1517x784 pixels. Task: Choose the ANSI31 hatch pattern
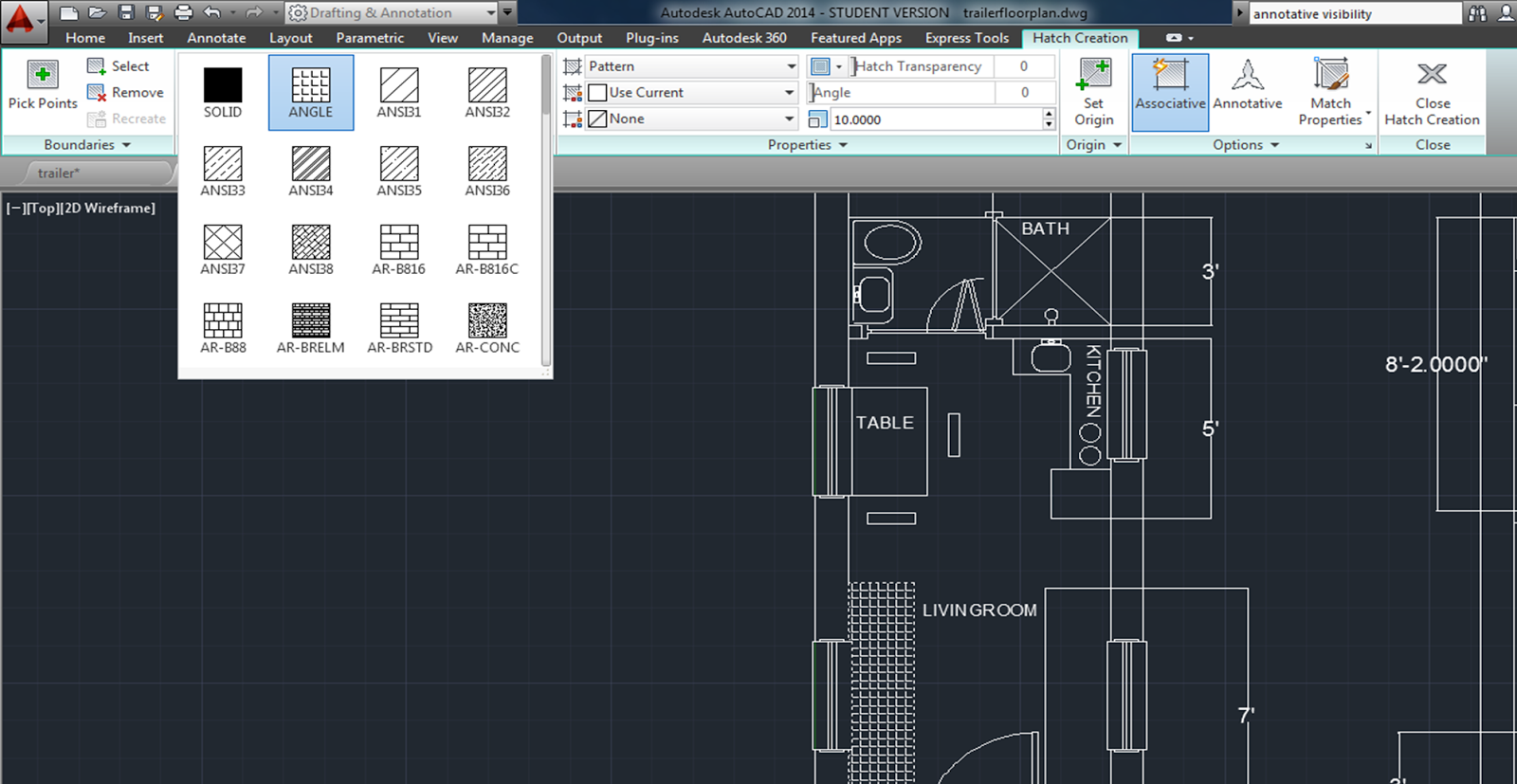(399, 92)
